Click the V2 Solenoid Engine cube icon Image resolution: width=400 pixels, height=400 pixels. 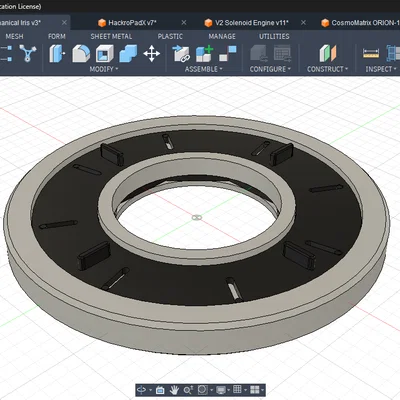(x=208, y=23)
